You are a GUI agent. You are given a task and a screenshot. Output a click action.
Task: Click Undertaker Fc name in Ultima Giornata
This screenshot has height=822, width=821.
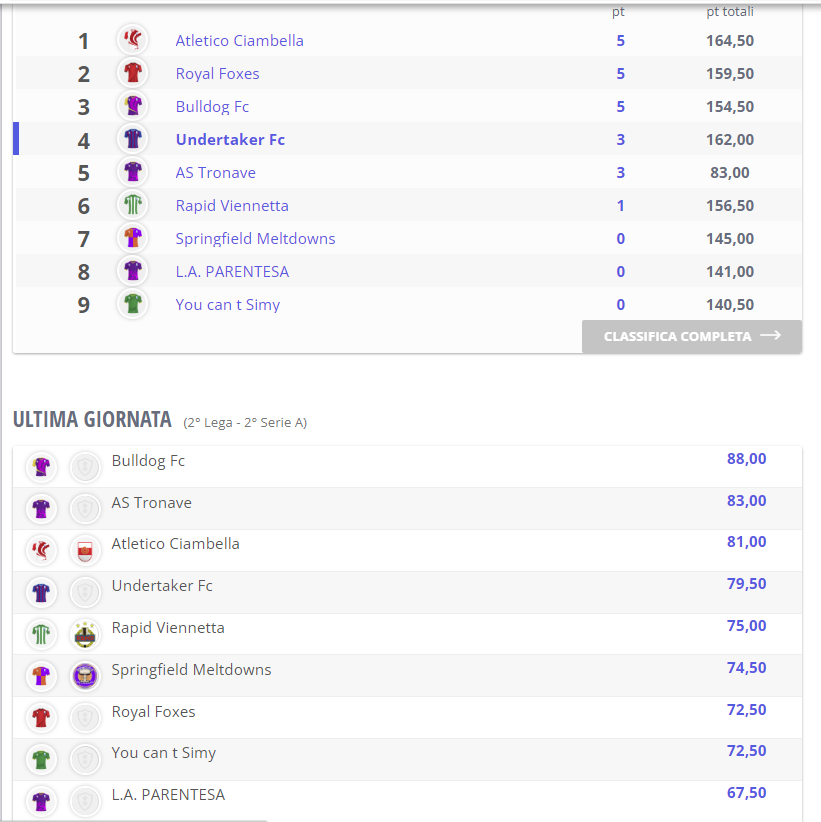[x=162, y=586]
